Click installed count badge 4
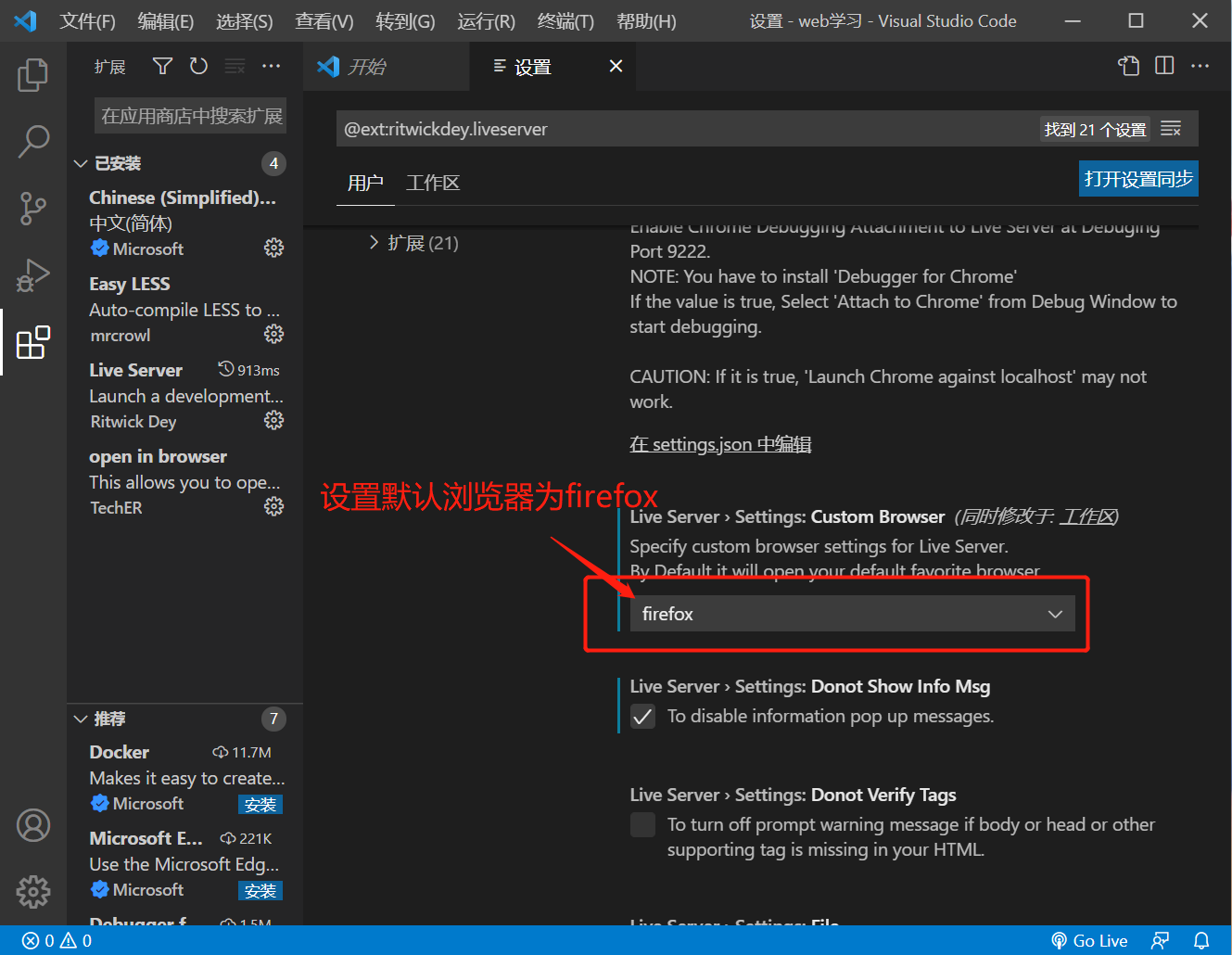 pyautogui.click(x=273, y=164)
